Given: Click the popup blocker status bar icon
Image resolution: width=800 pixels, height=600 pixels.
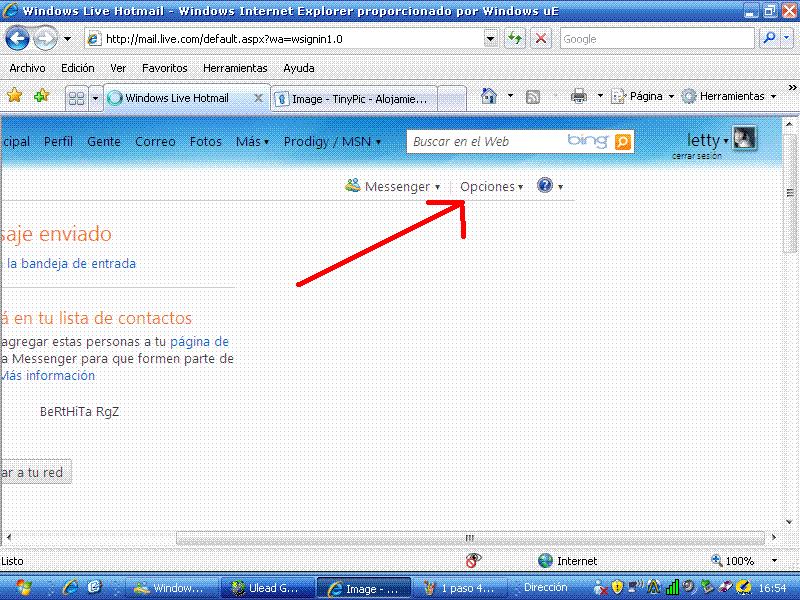Looking at the screenshot, I should (473, 560).
